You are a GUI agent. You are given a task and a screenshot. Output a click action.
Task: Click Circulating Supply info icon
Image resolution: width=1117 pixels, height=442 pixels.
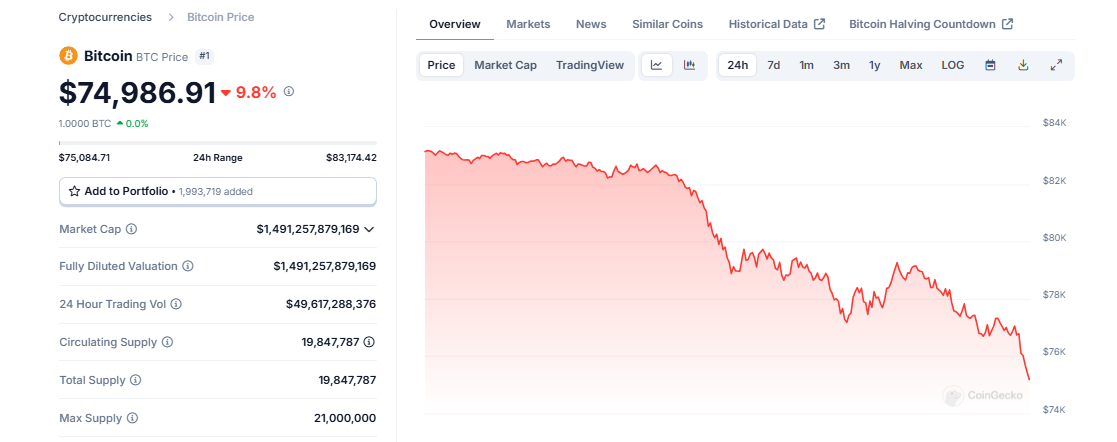pyautogui.click(x=167, y=342)
